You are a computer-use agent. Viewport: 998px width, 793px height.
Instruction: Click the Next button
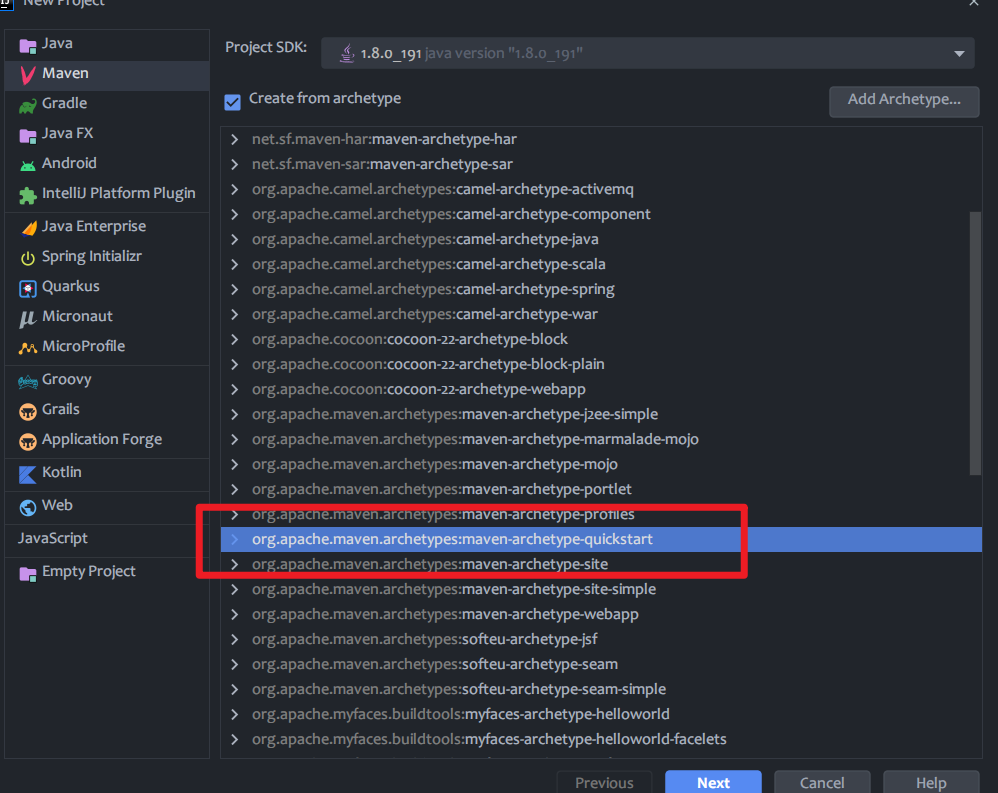pos(713,782)
